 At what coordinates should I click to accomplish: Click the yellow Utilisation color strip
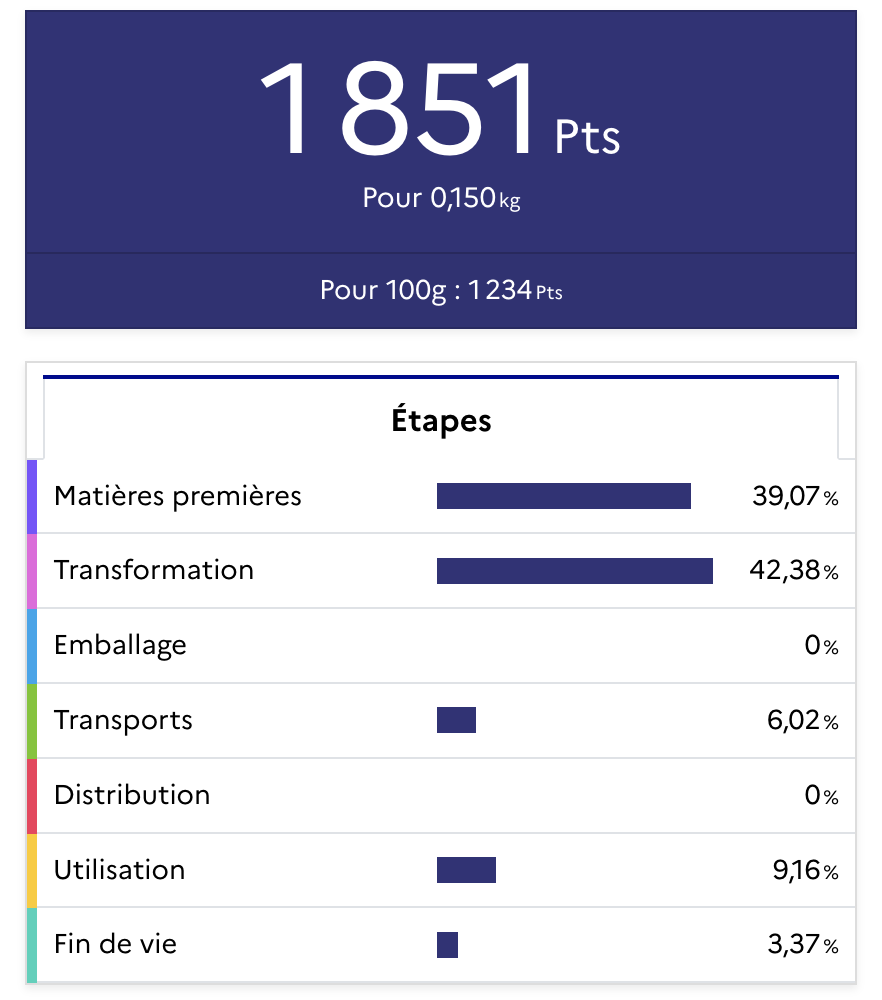tap(32, 871)
